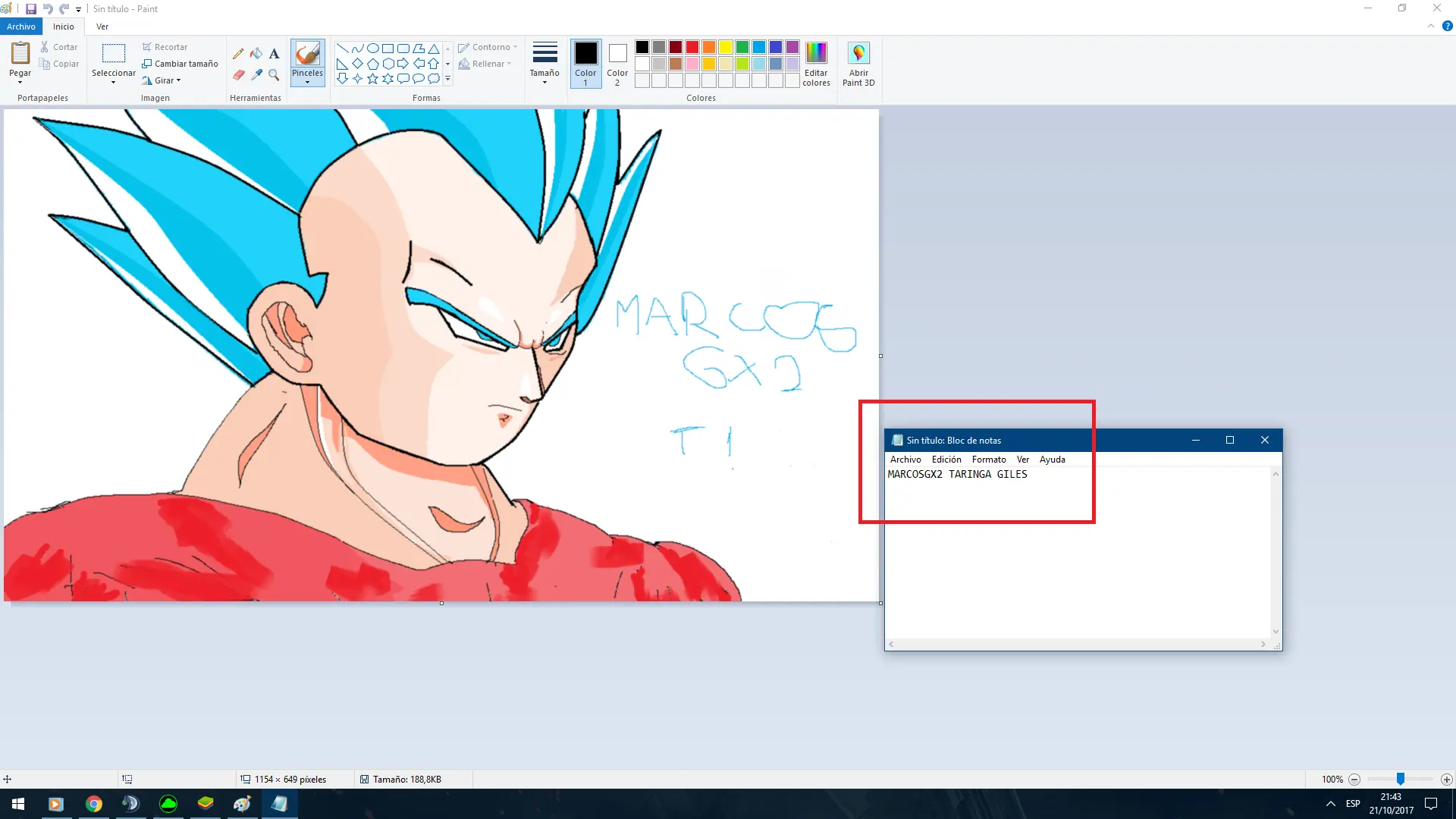Image resolution: width=1456 pixels, height=819 pixels.
Task: Select the Color picker eyedropper tool
Action: [x=256, y=75]
